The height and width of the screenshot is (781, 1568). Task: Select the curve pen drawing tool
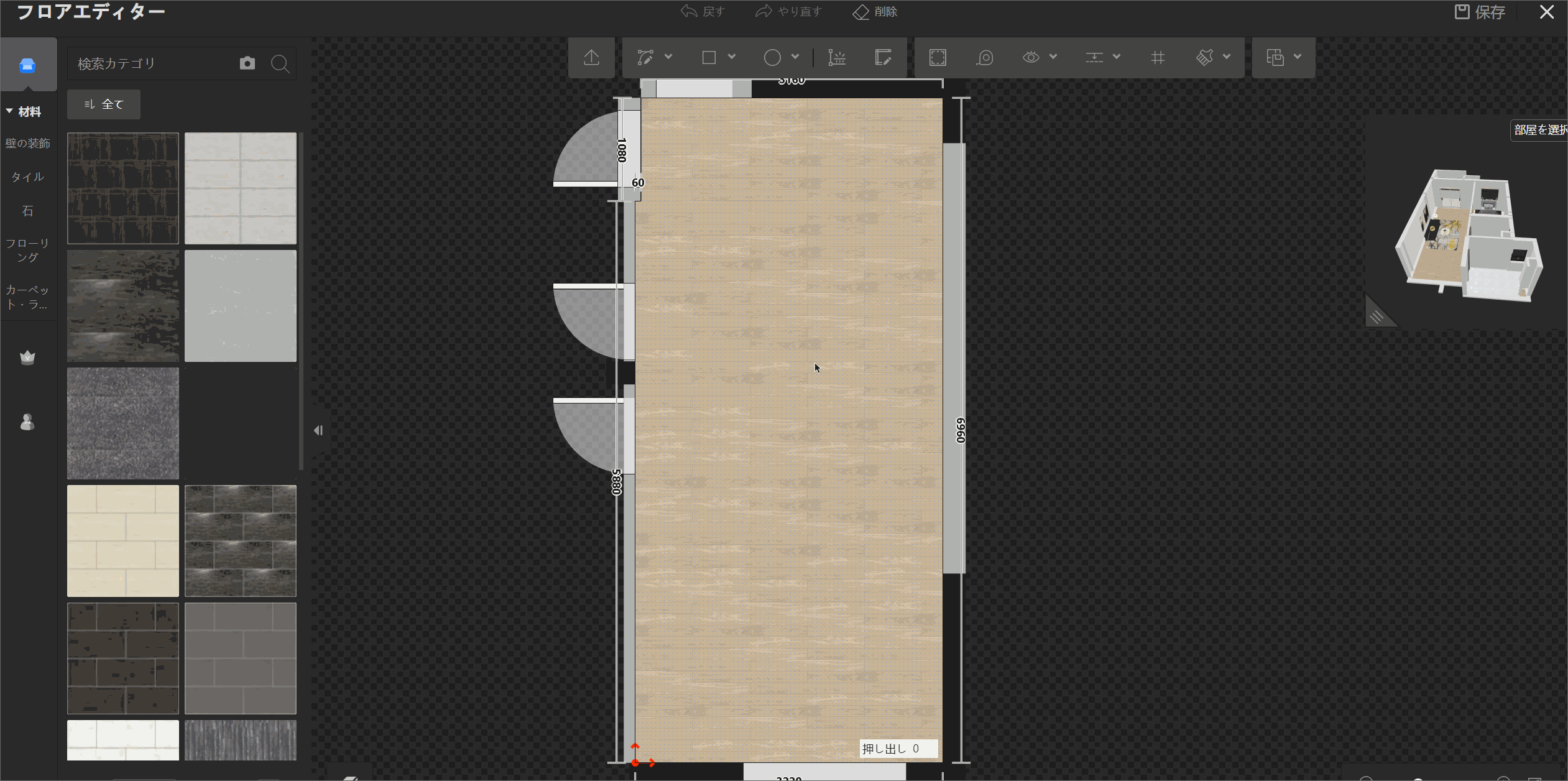pos(645,58)
